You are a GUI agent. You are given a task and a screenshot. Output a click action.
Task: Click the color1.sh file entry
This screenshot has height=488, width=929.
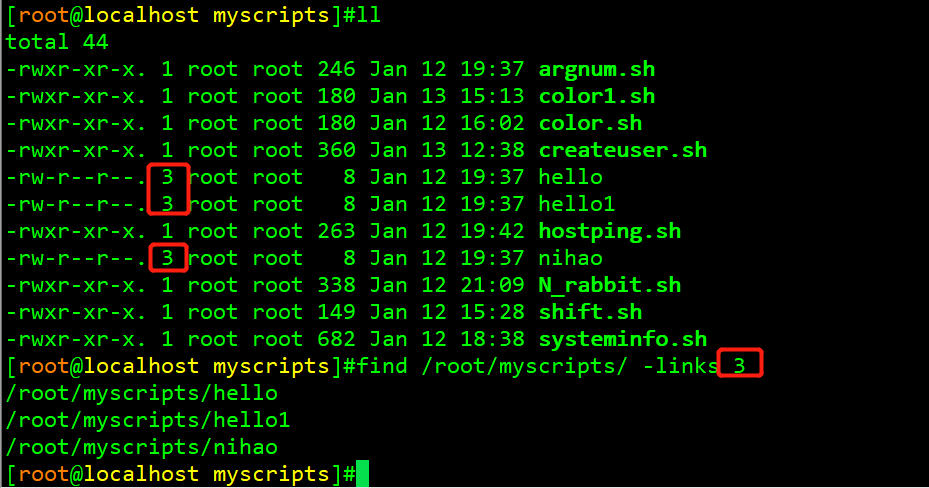(596, 97)
